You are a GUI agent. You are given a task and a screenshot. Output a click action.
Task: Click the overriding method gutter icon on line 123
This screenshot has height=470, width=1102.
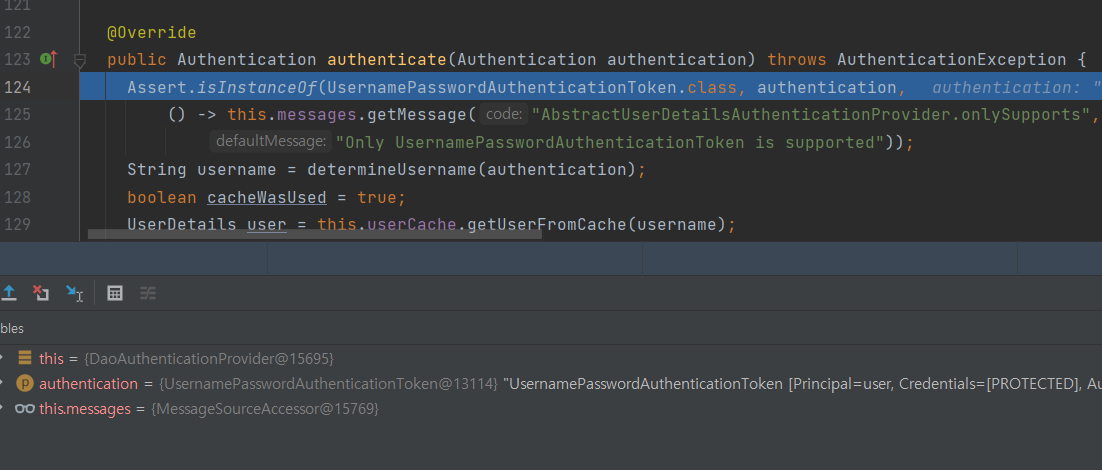pos(48,60)
